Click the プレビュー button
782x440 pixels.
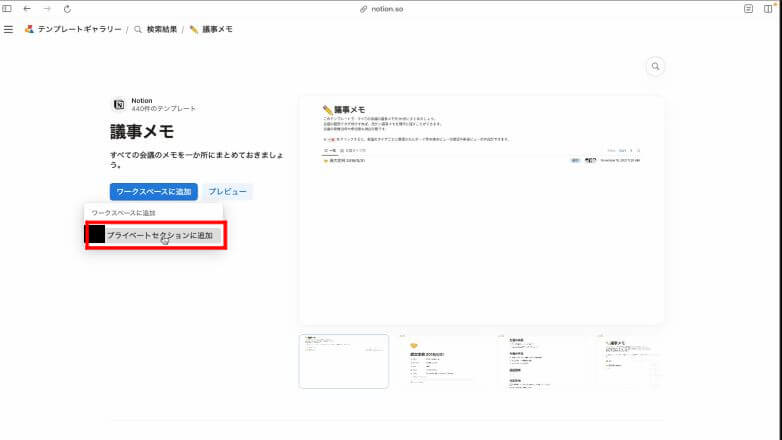click(x=227, y=192)
